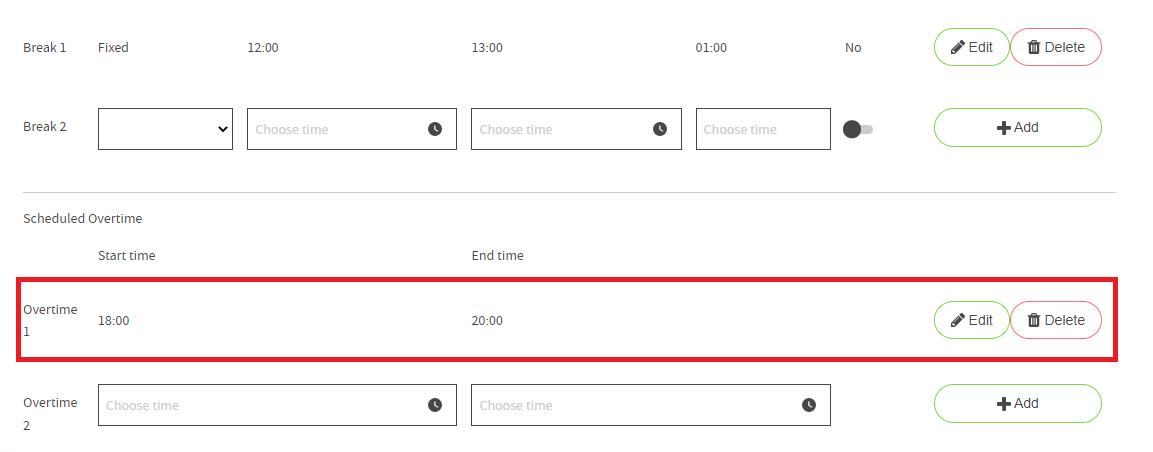Add the Overtime 2 entry
Image resolution: width=1153 pixels, height=452 pixels.
point(1018,403)
